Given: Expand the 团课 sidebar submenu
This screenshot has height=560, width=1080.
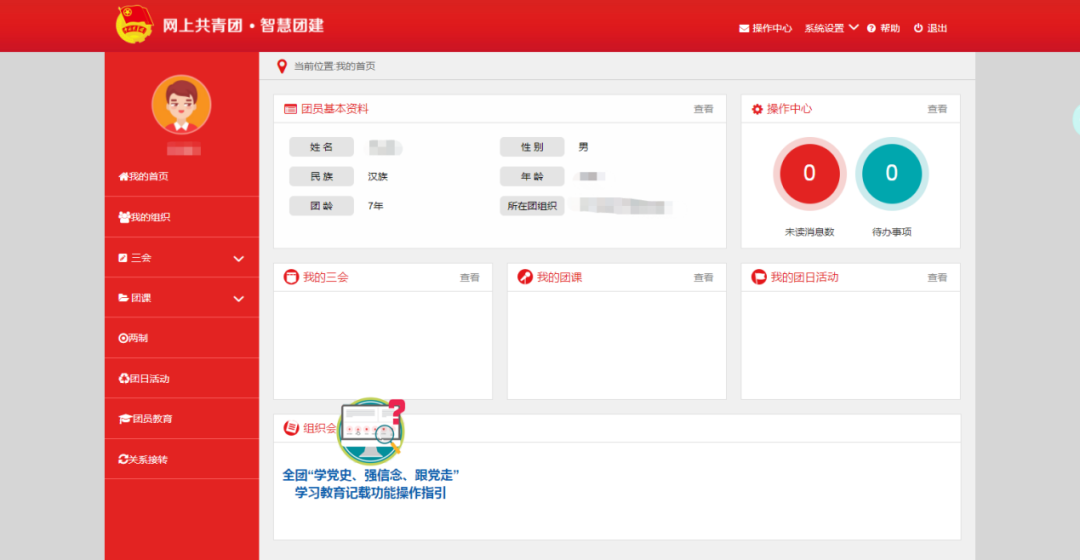Looking at the screenshot, I should pyautogui.click(x=238, y=298).
